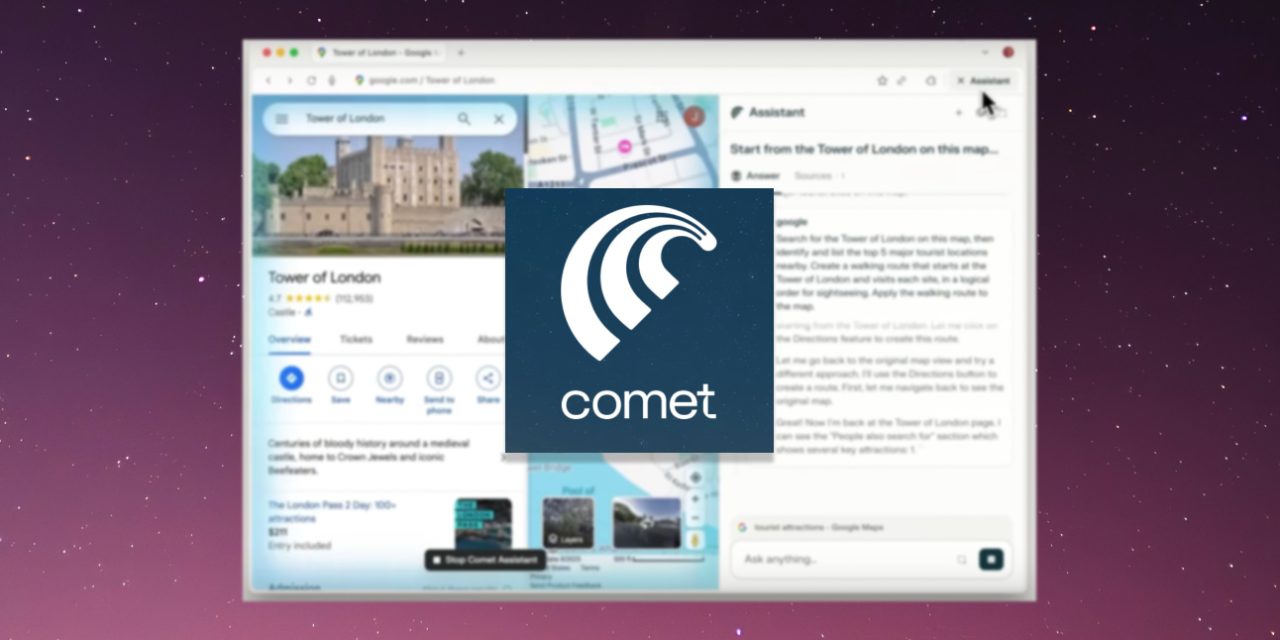Open a new browser tab with plus
Screen dimensions: 1280x640
(461, 52)
